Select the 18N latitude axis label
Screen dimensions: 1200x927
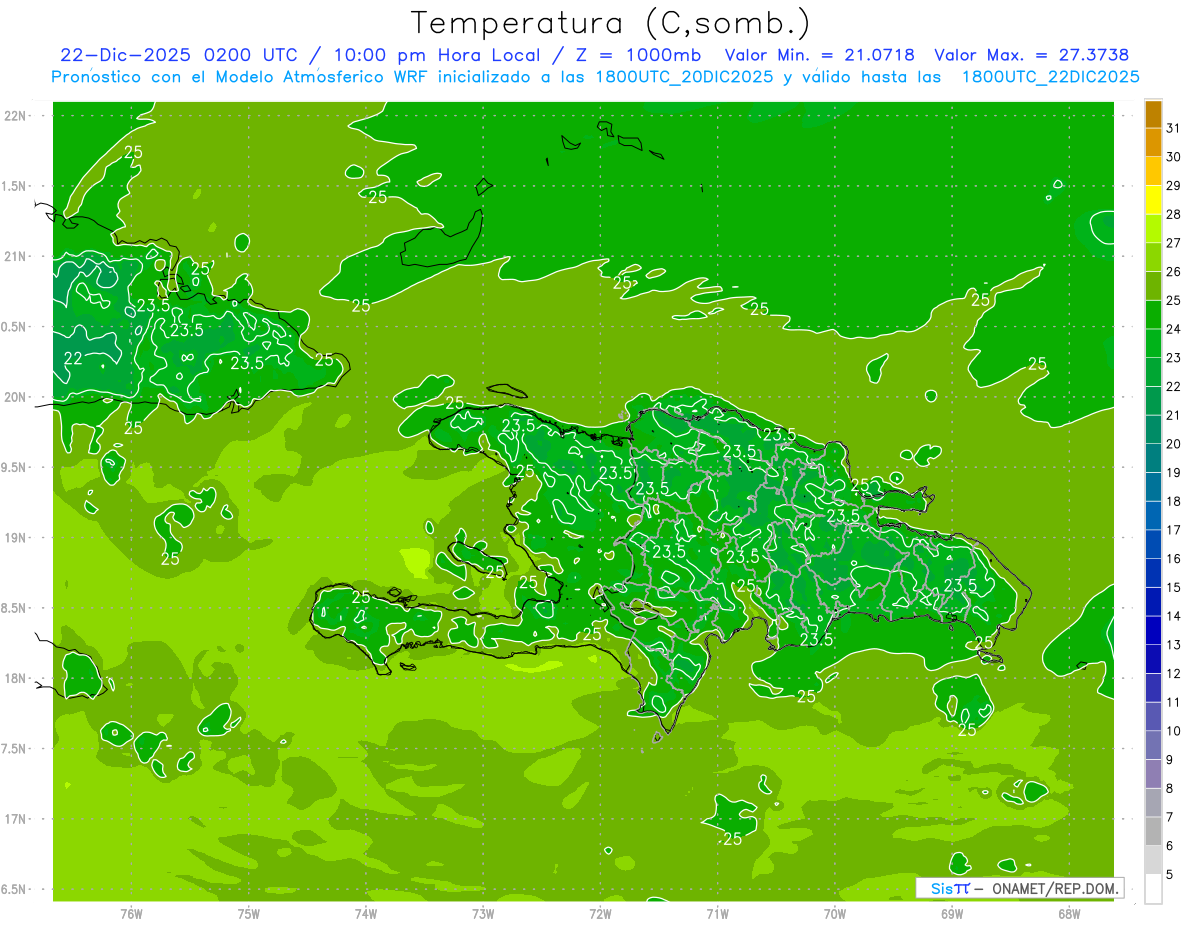click(x=16, y=678)
